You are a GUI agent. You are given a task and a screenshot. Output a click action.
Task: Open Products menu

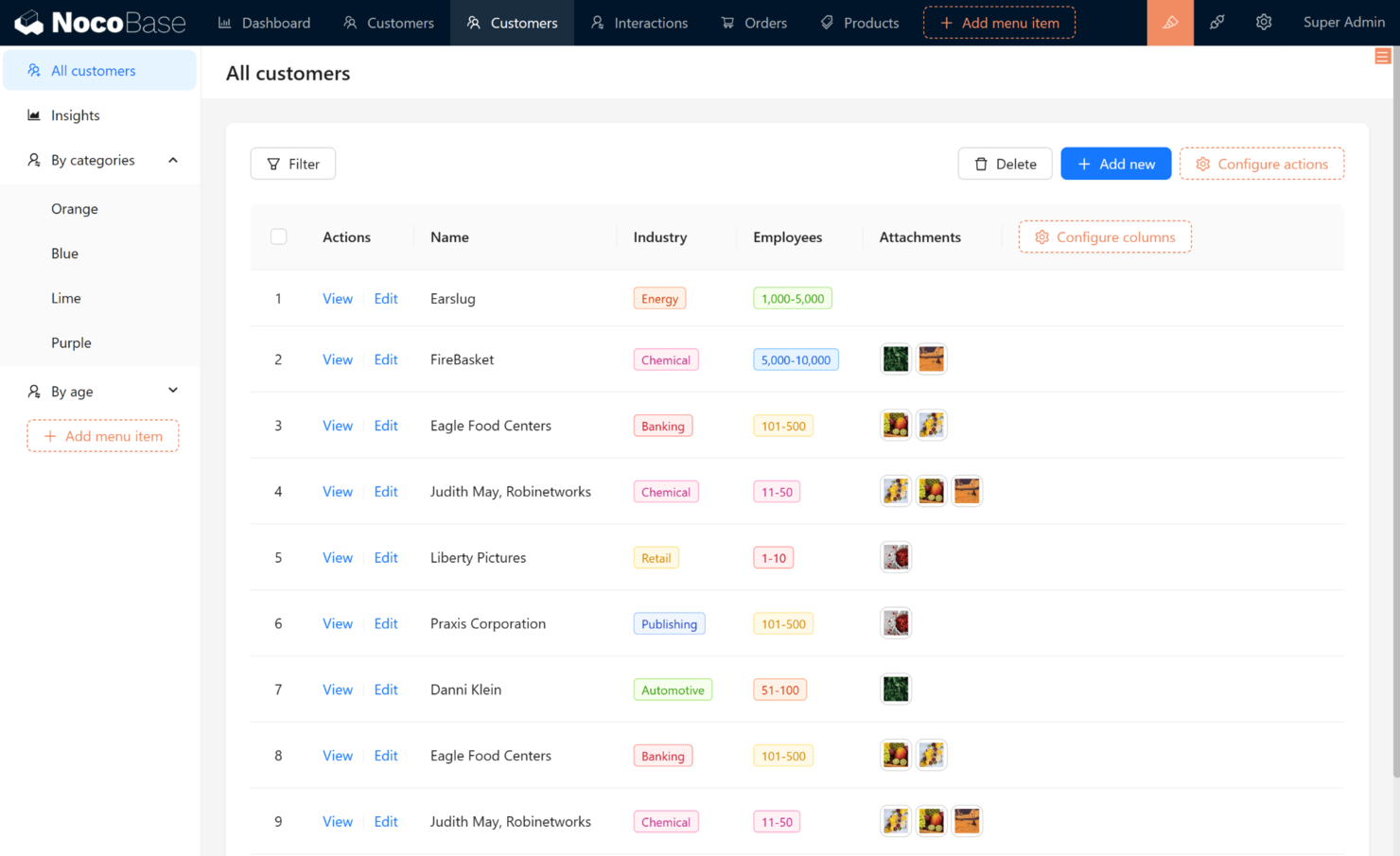[x=859, y=23]
